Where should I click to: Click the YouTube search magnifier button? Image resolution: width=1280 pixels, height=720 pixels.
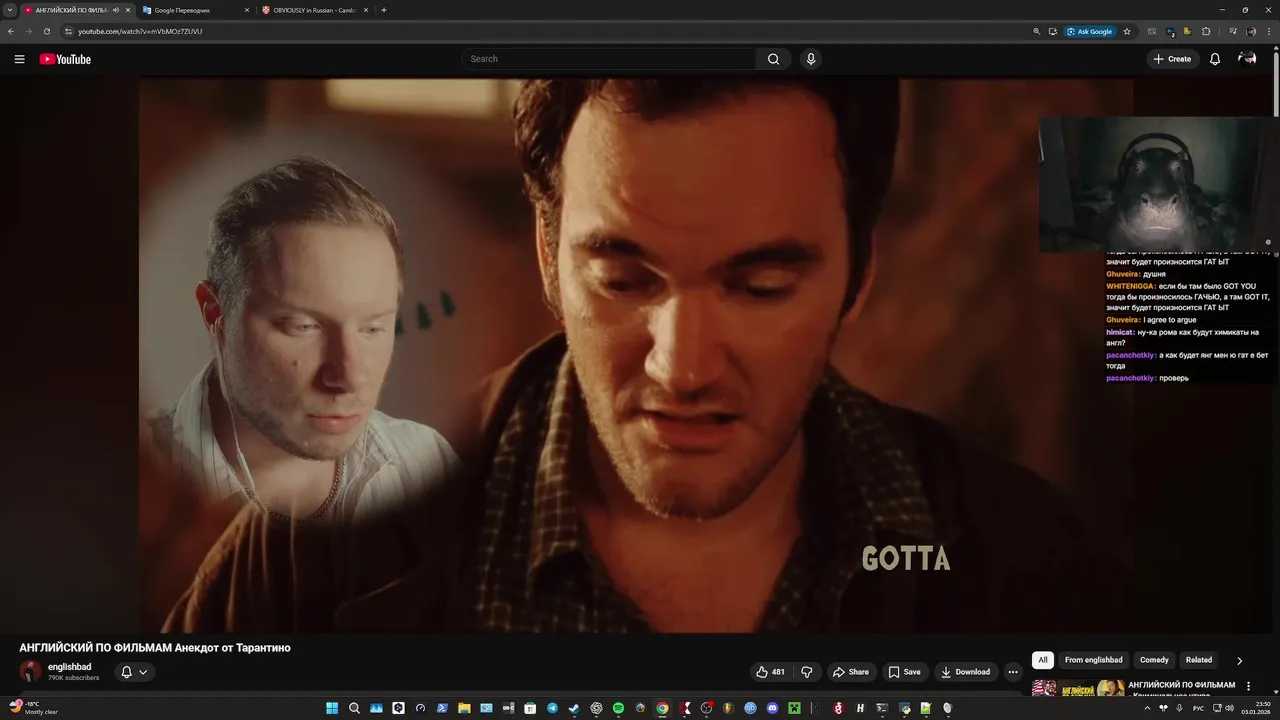click(x=773, y=59)
